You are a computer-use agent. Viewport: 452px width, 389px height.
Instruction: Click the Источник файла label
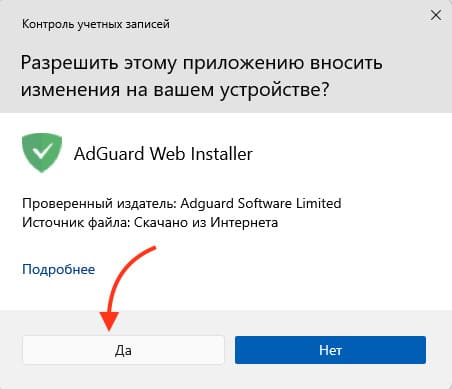pyautogui.click(x=76, y=222)
